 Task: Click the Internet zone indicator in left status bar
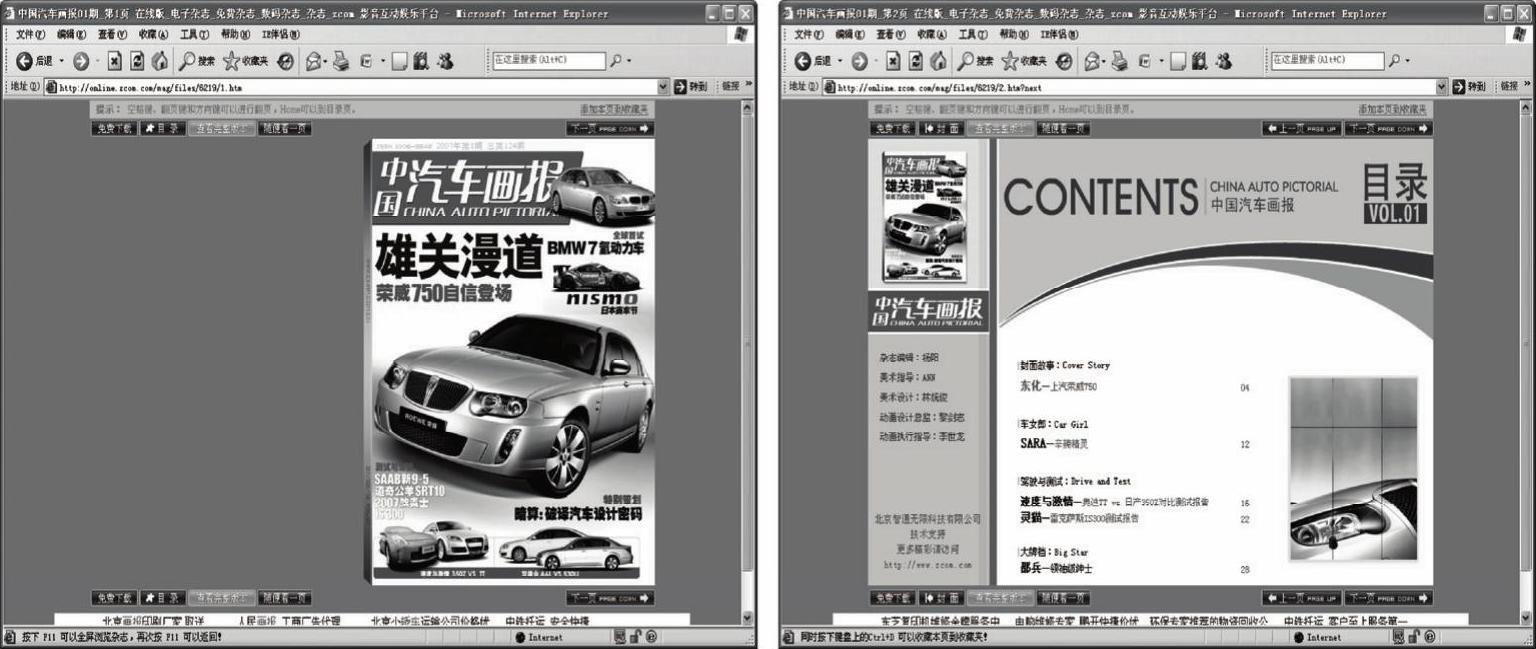click(x=539, y=637)
